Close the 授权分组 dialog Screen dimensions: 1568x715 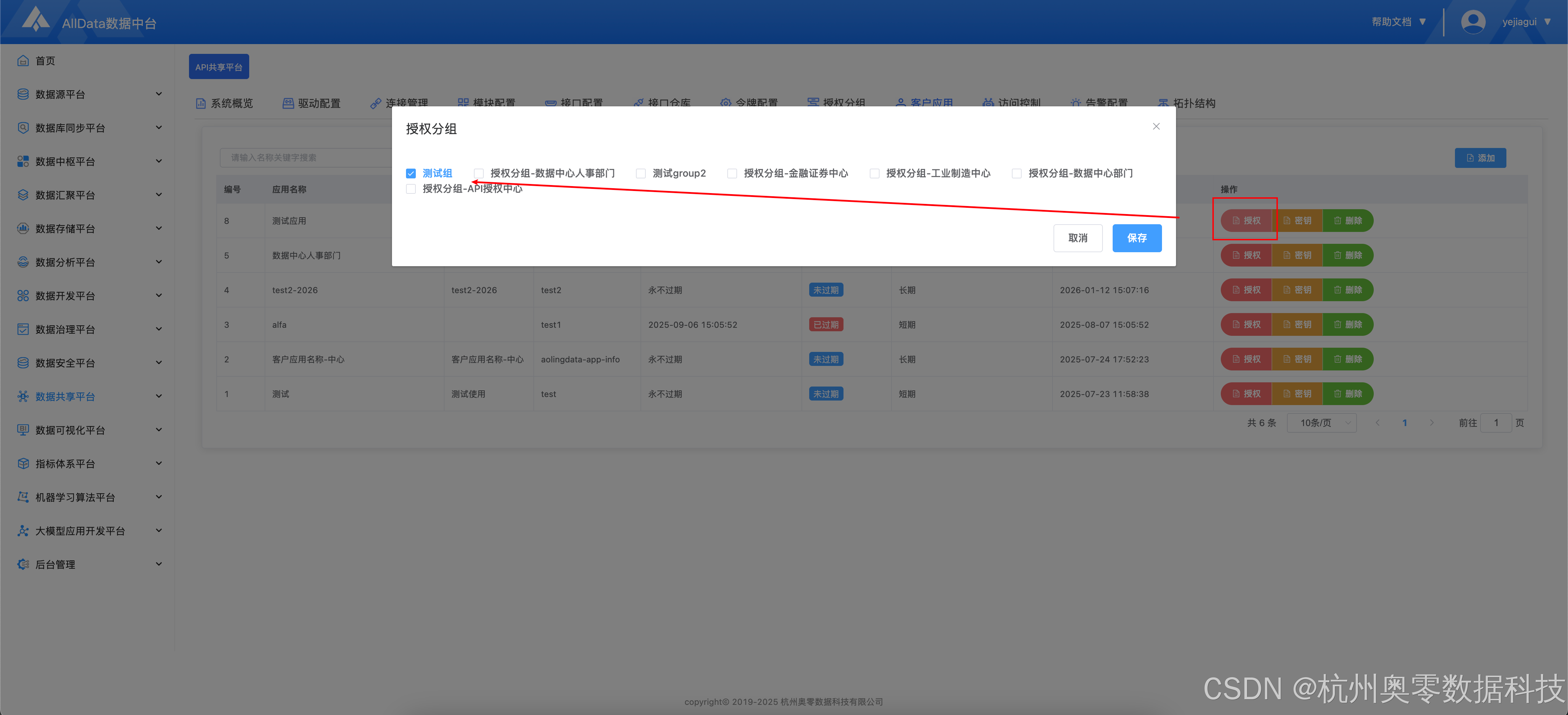point(1156,127)
